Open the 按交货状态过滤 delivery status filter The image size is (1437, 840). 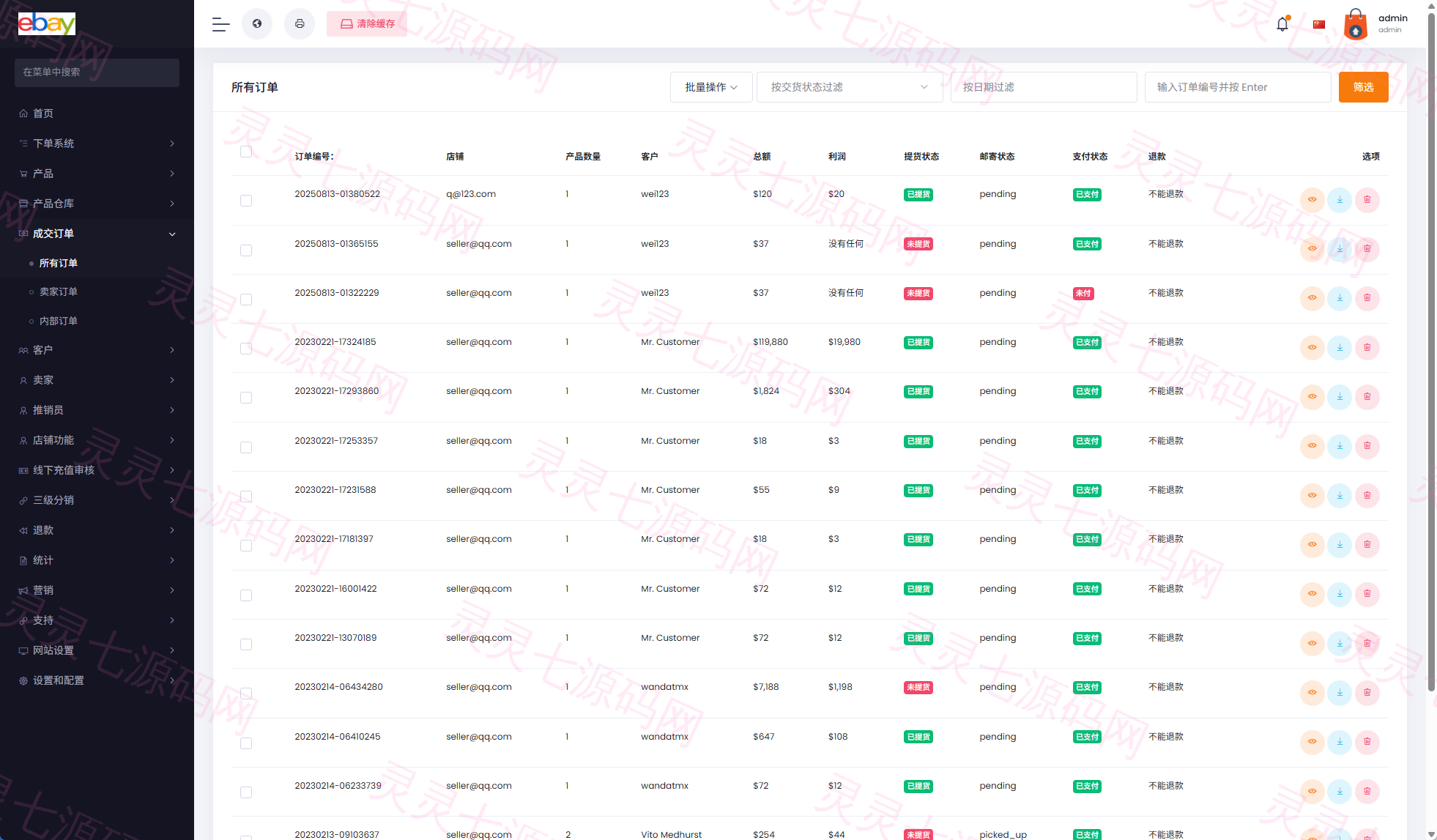850,87
